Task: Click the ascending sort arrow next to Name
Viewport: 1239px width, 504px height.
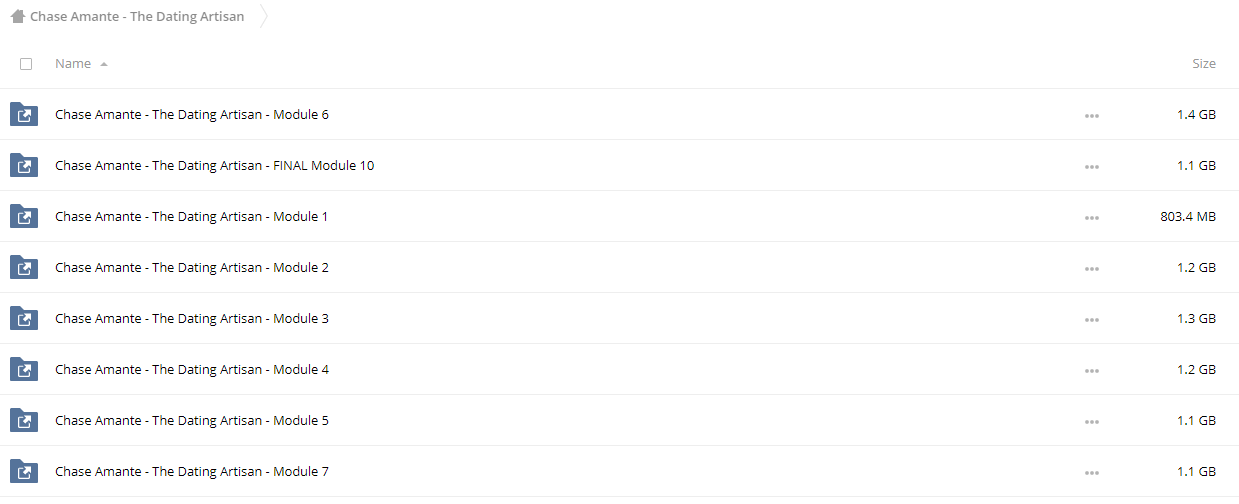Action: pos(104,64)
